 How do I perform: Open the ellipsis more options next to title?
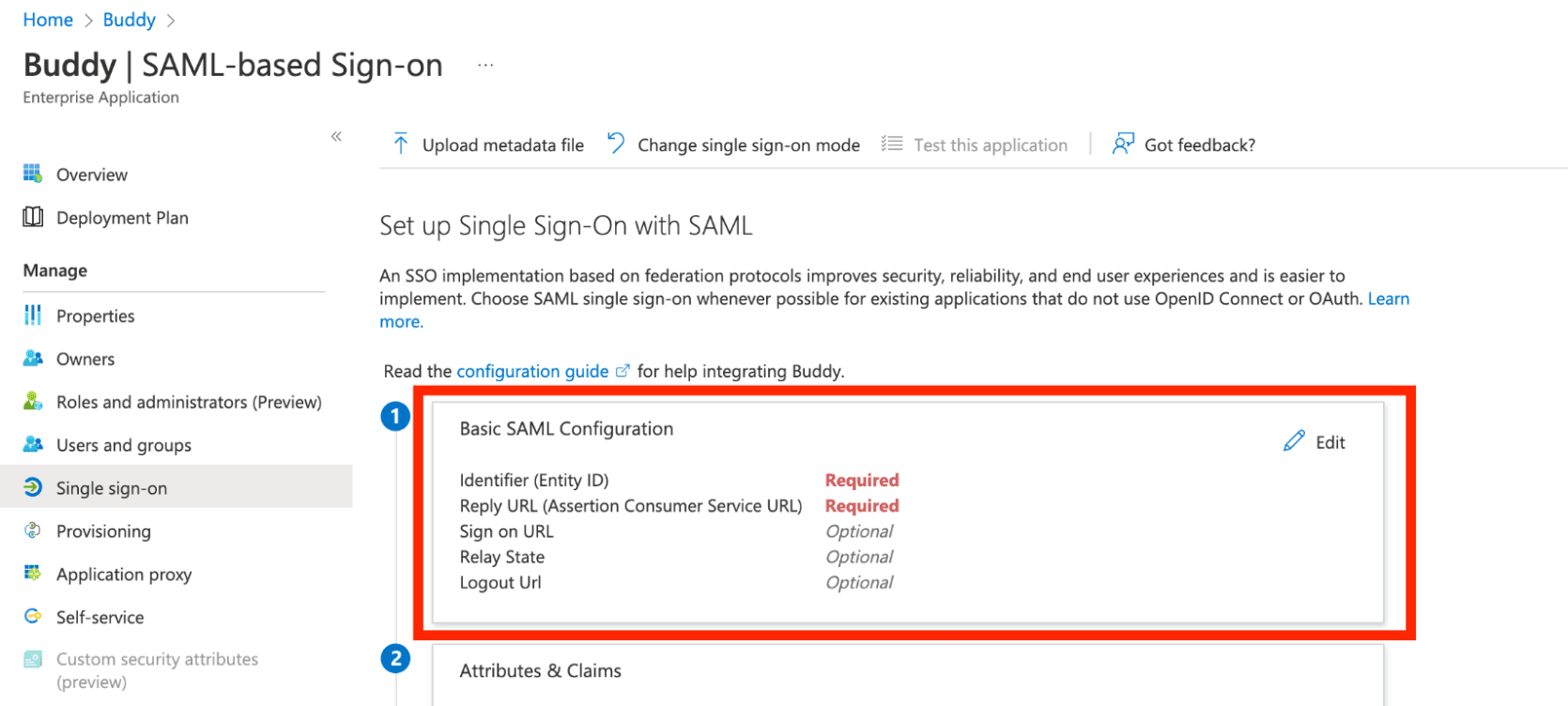pyautogui.click(x=485, y=65)
